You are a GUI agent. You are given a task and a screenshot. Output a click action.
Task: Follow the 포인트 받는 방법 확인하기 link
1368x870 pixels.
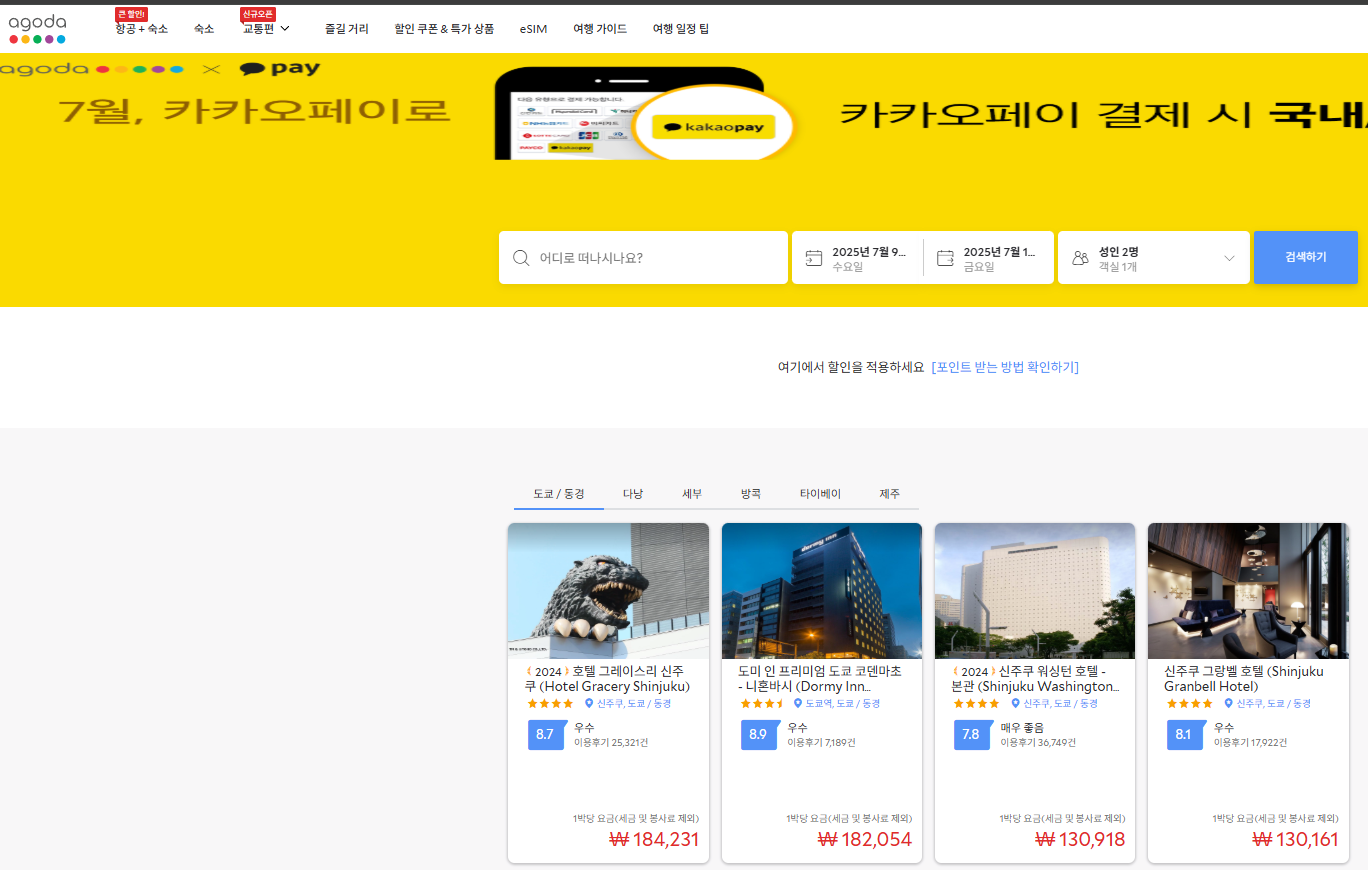click(1004, 367)
